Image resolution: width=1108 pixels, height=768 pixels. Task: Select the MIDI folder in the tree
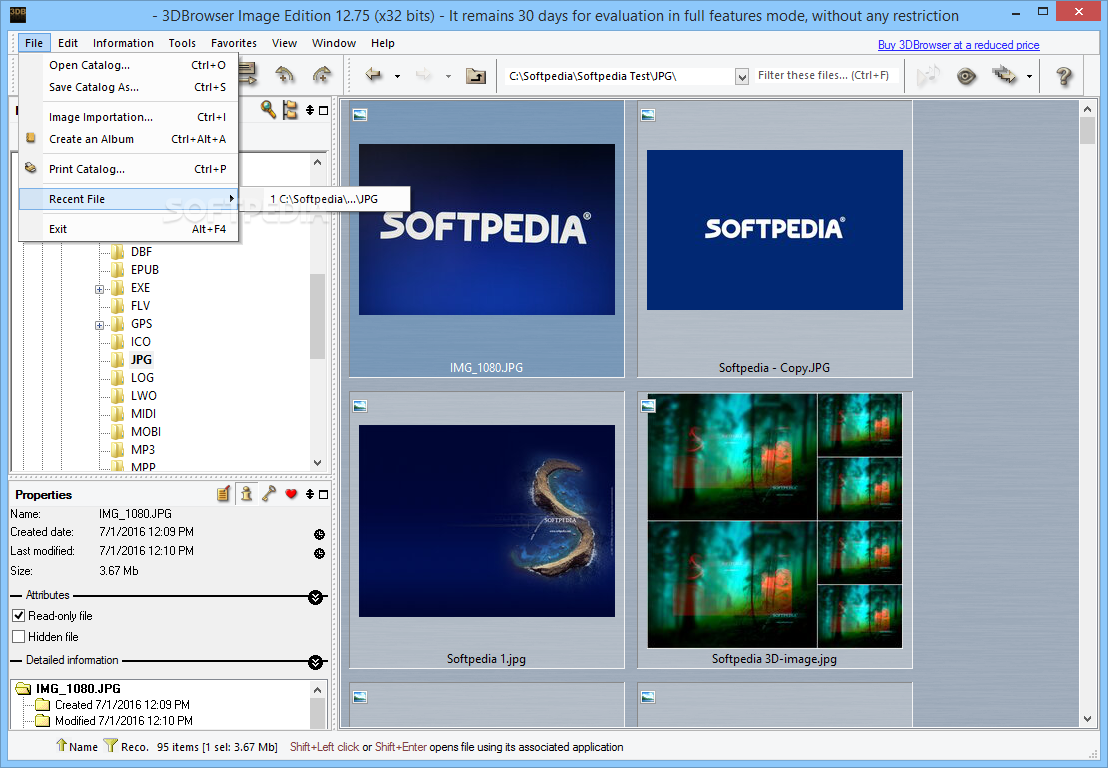pos(143,413)
